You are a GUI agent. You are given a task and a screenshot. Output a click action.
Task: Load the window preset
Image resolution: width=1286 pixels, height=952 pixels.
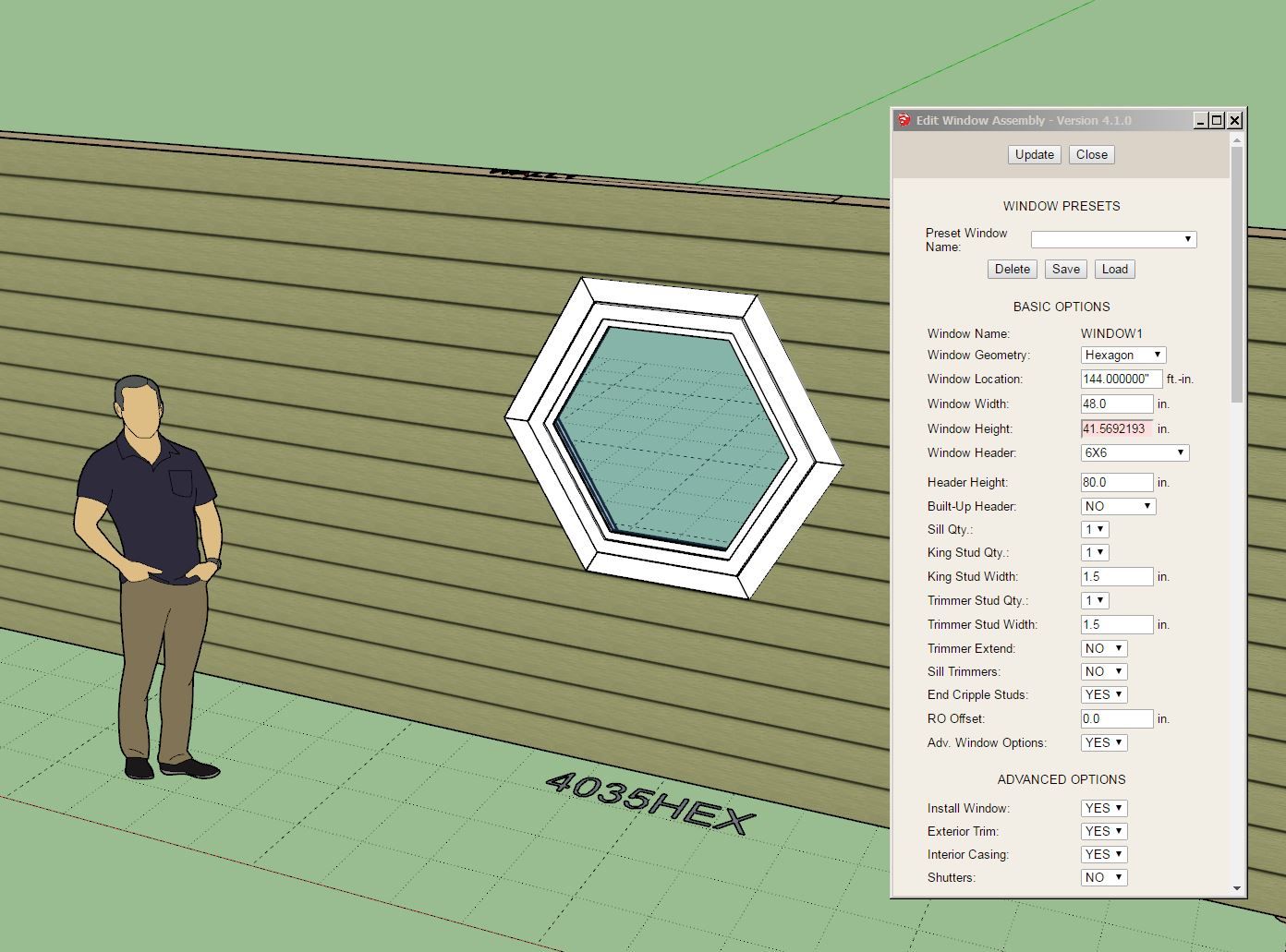1114,269
